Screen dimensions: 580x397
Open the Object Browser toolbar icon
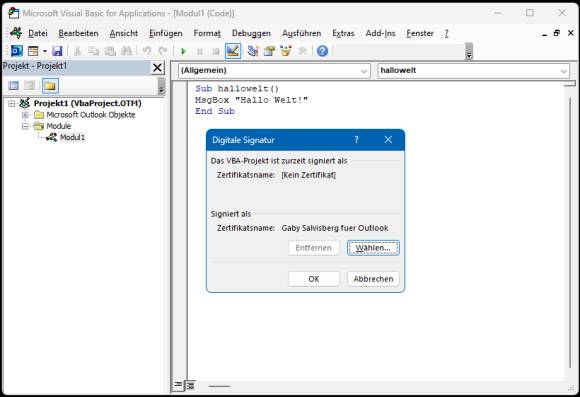coord(286,51)
